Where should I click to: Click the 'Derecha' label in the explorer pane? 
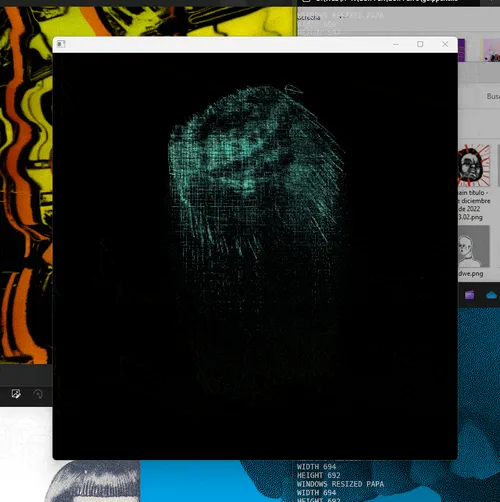[309, 18]
